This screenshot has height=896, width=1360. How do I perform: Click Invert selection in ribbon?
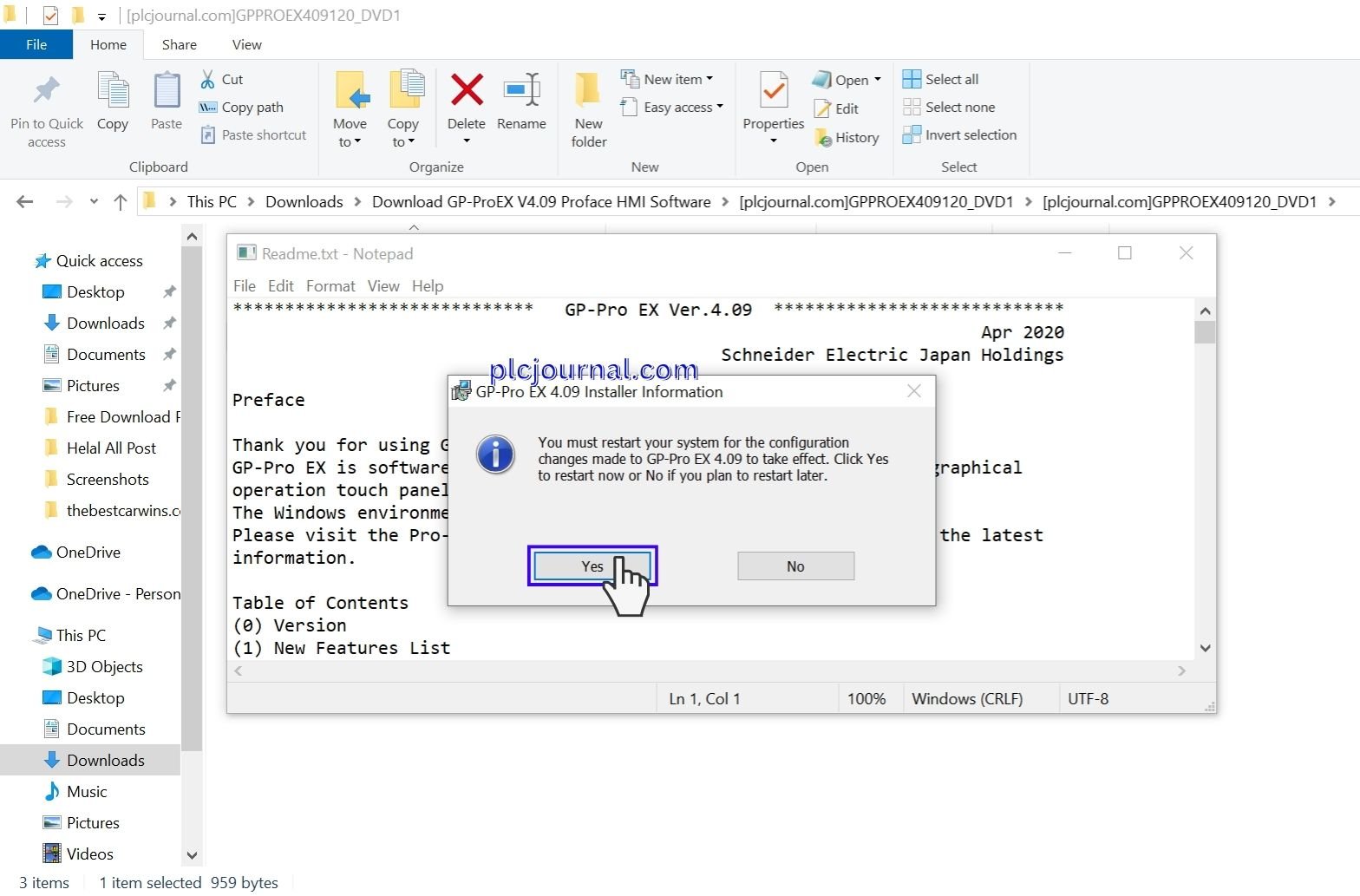(959, 135)
